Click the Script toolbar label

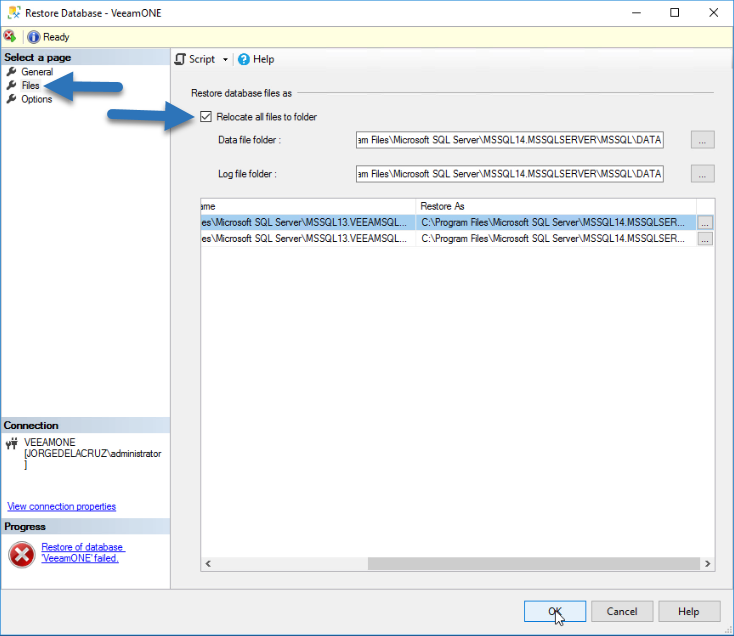click(202, 59)
